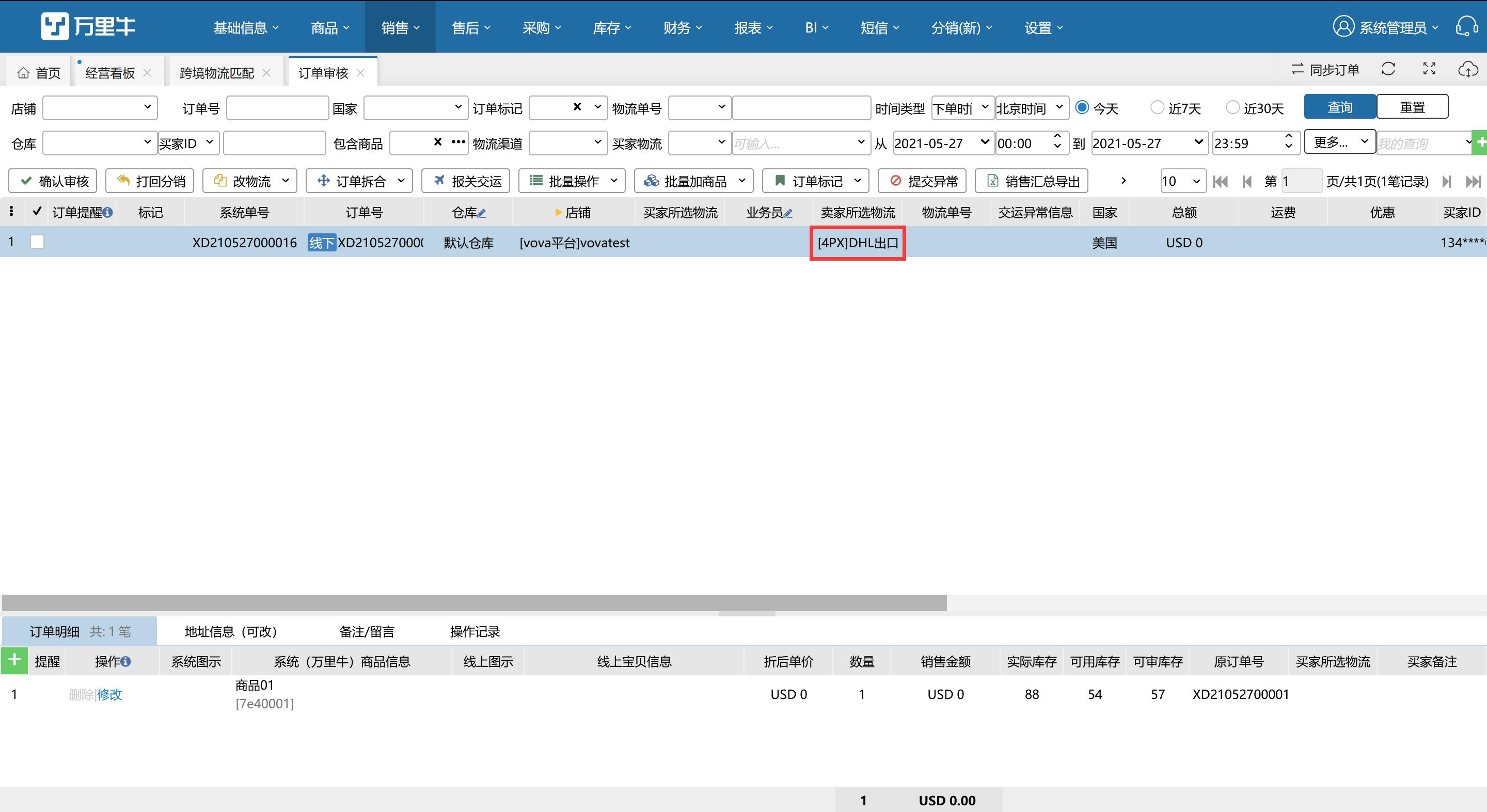1487x812 pixels.
Task: Click the headset support icon
Action: point(1467,26)
